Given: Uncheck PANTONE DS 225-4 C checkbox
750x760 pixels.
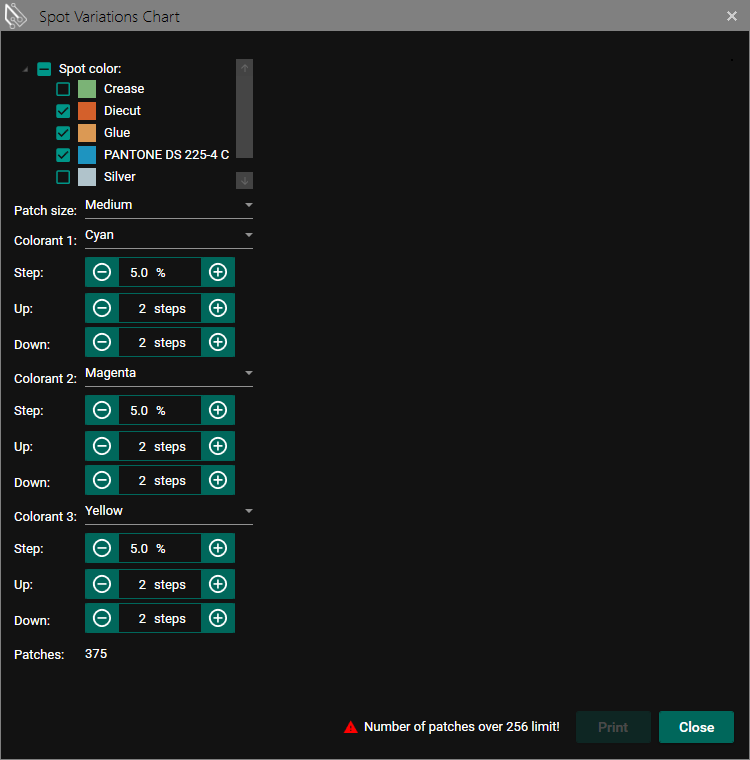Looking at the screenshot, I should pos(63,155).
